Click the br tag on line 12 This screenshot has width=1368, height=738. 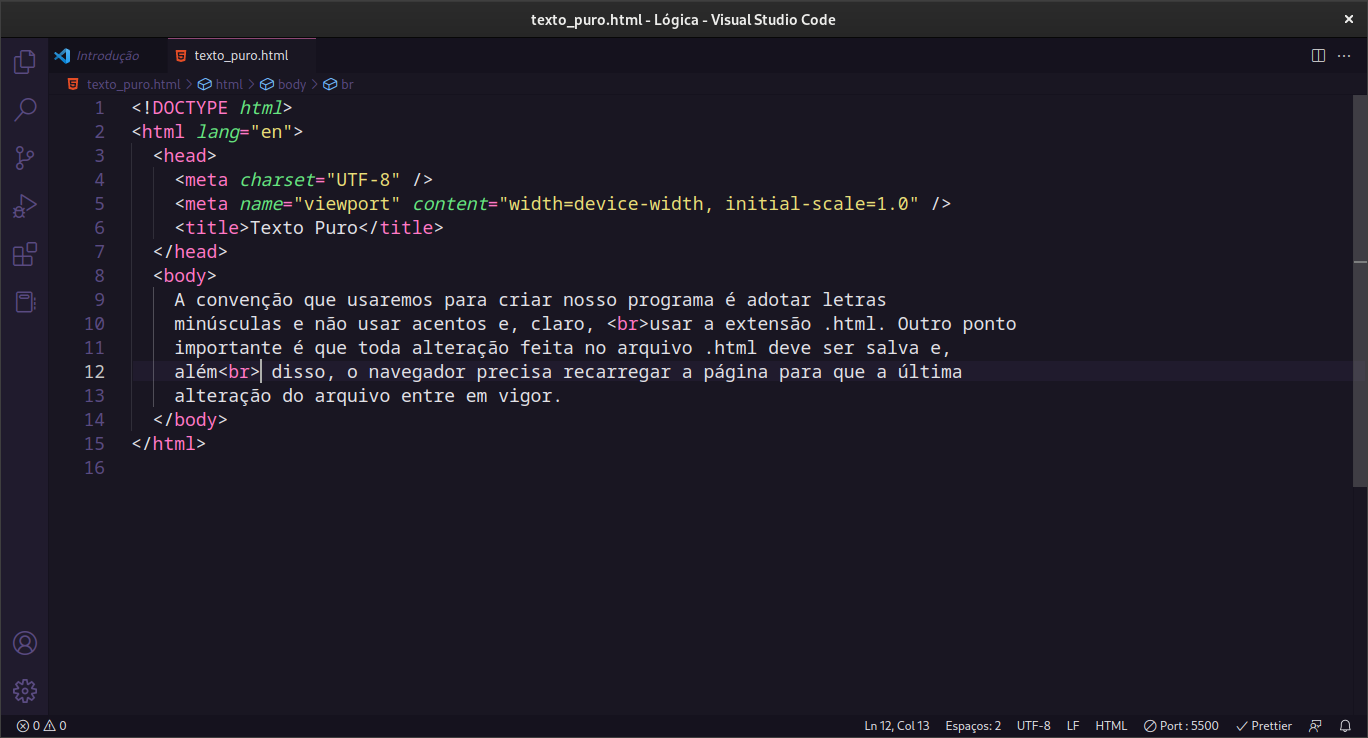coord(240,372)
